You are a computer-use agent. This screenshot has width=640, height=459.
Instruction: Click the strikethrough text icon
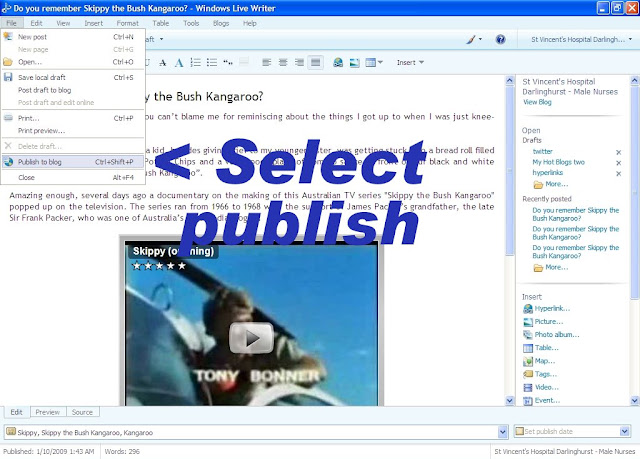[x=163, y=63]
